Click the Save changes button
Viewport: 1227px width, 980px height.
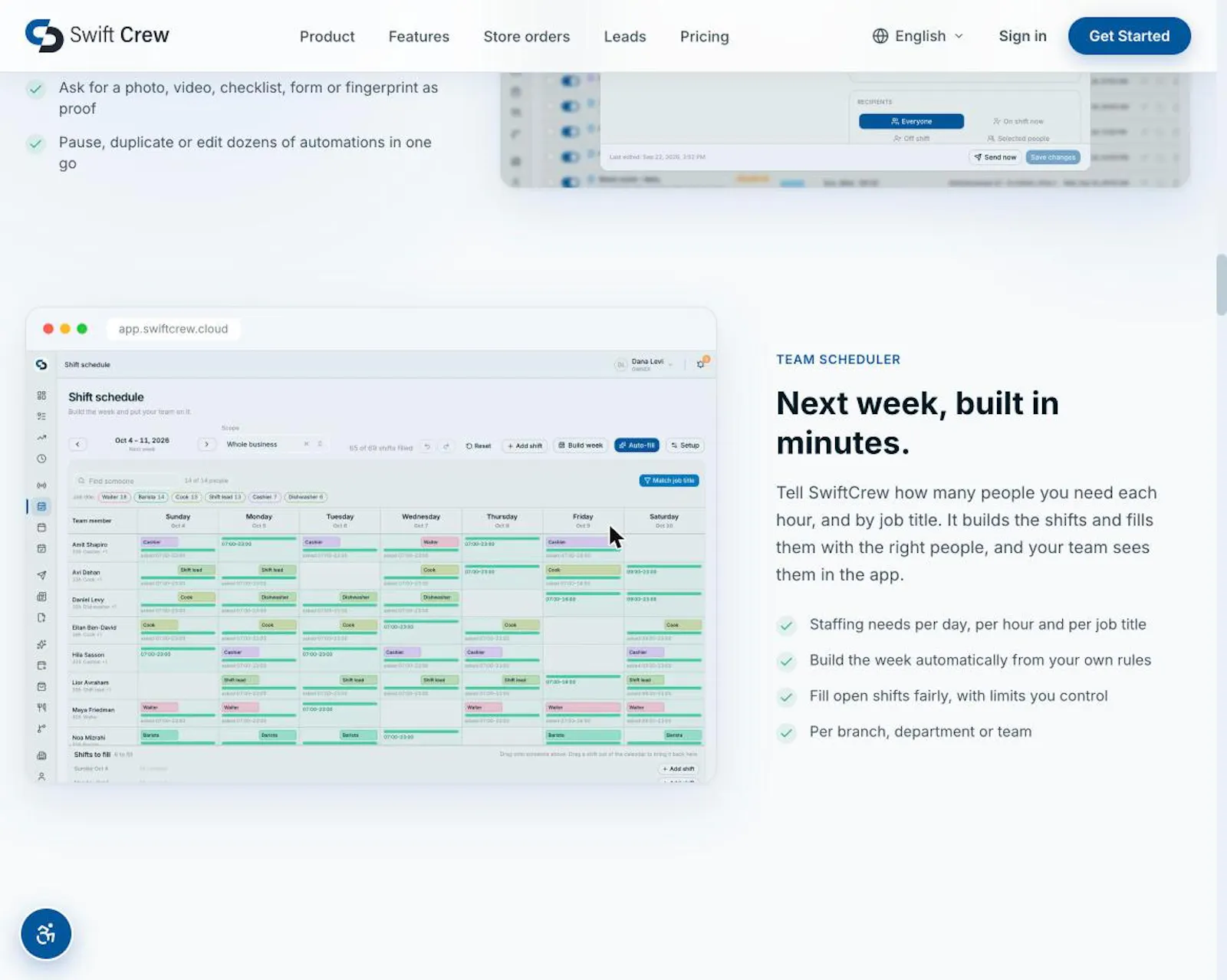click(x=1053, y=157)
